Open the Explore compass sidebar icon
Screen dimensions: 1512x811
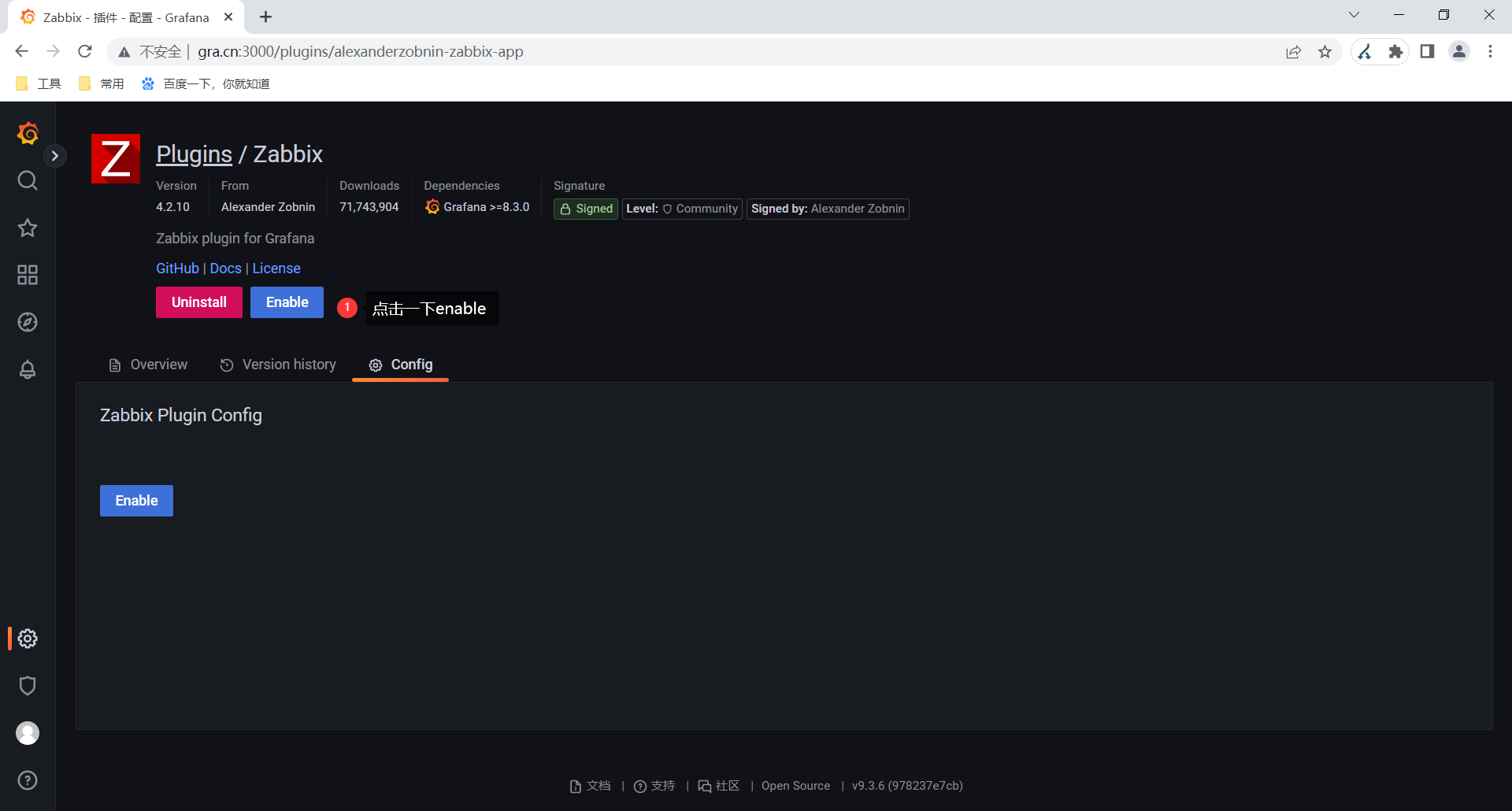[x=28, y=322]
